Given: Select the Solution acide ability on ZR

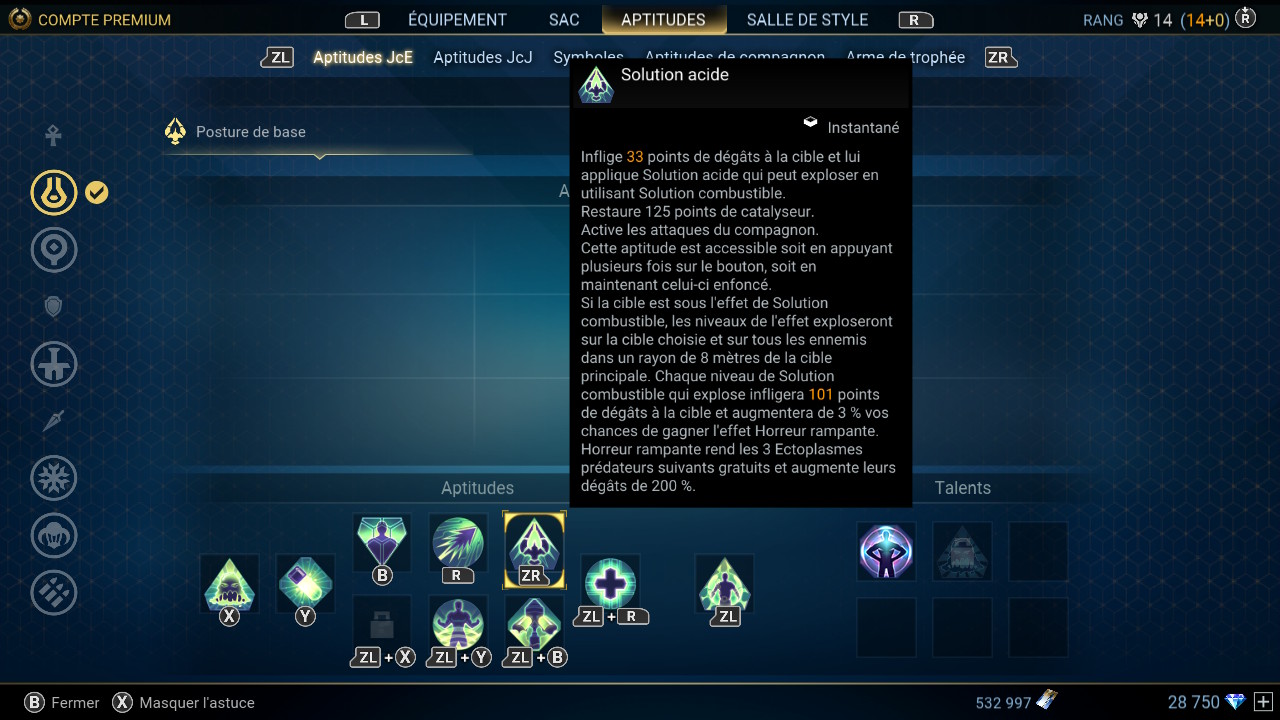Looking at the screenshot, I should pyautogui.click(x=534, y=547).
